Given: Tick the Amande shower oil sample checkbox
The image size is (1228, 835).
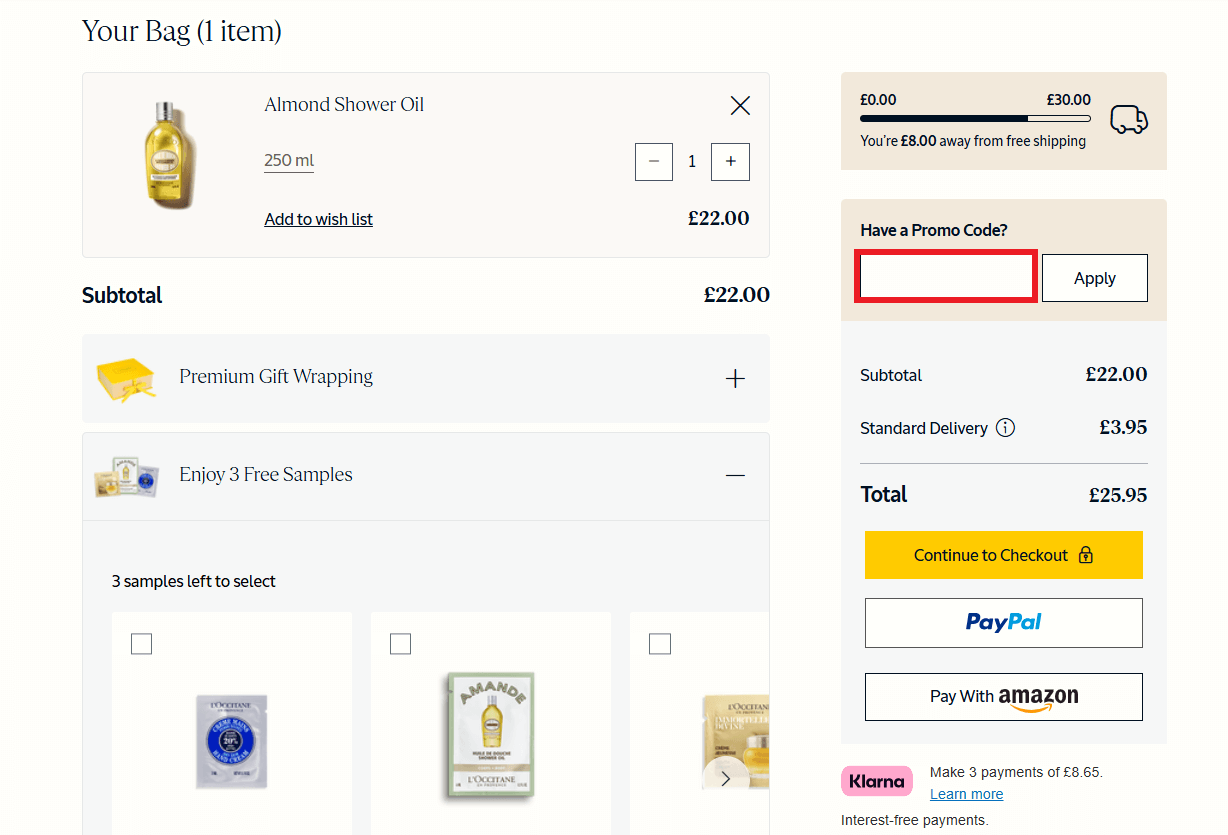Looking at the screenshot, I should point(400,644).
